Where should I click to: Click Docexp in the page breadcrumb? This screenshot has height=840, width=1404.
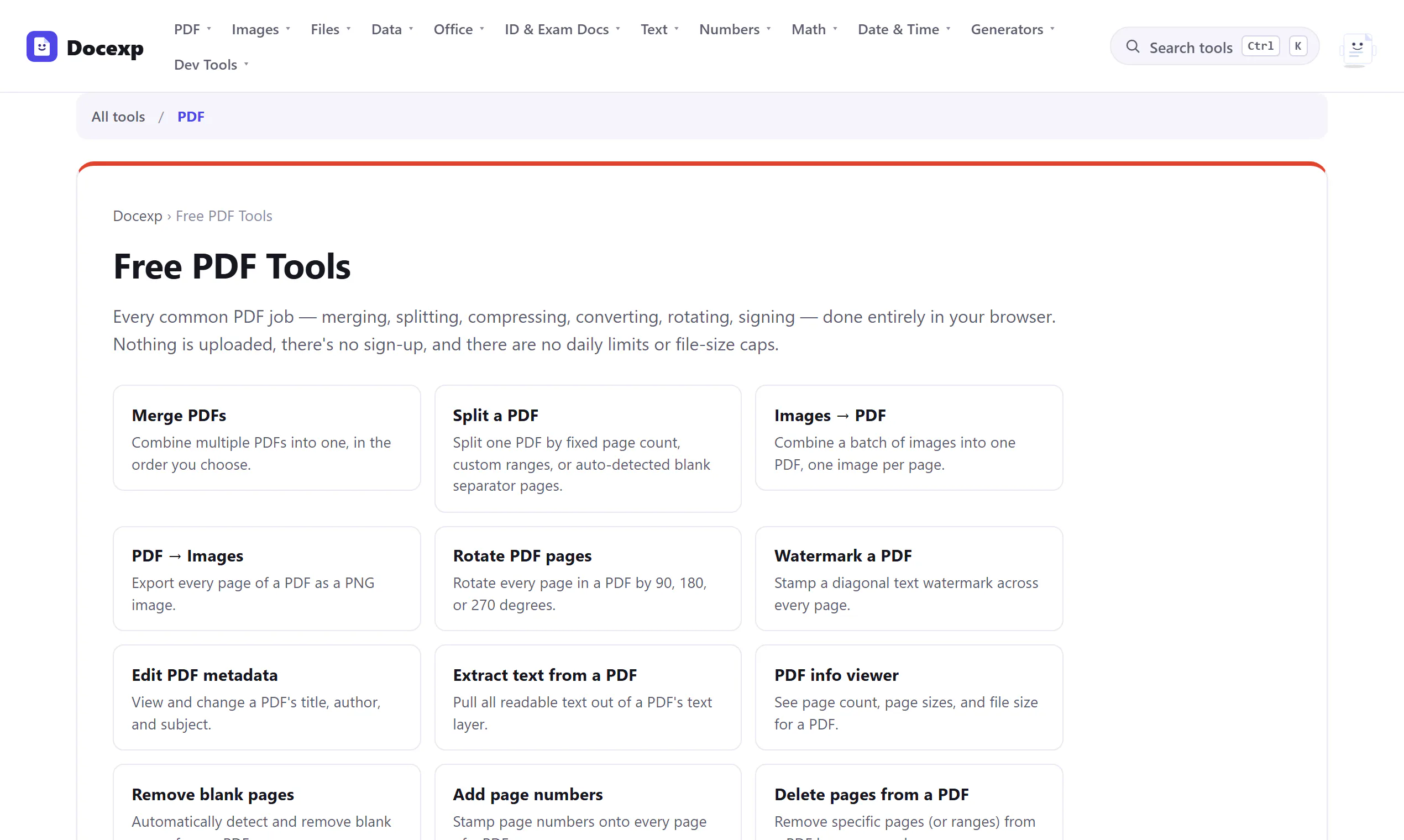[x=138, y=216]
